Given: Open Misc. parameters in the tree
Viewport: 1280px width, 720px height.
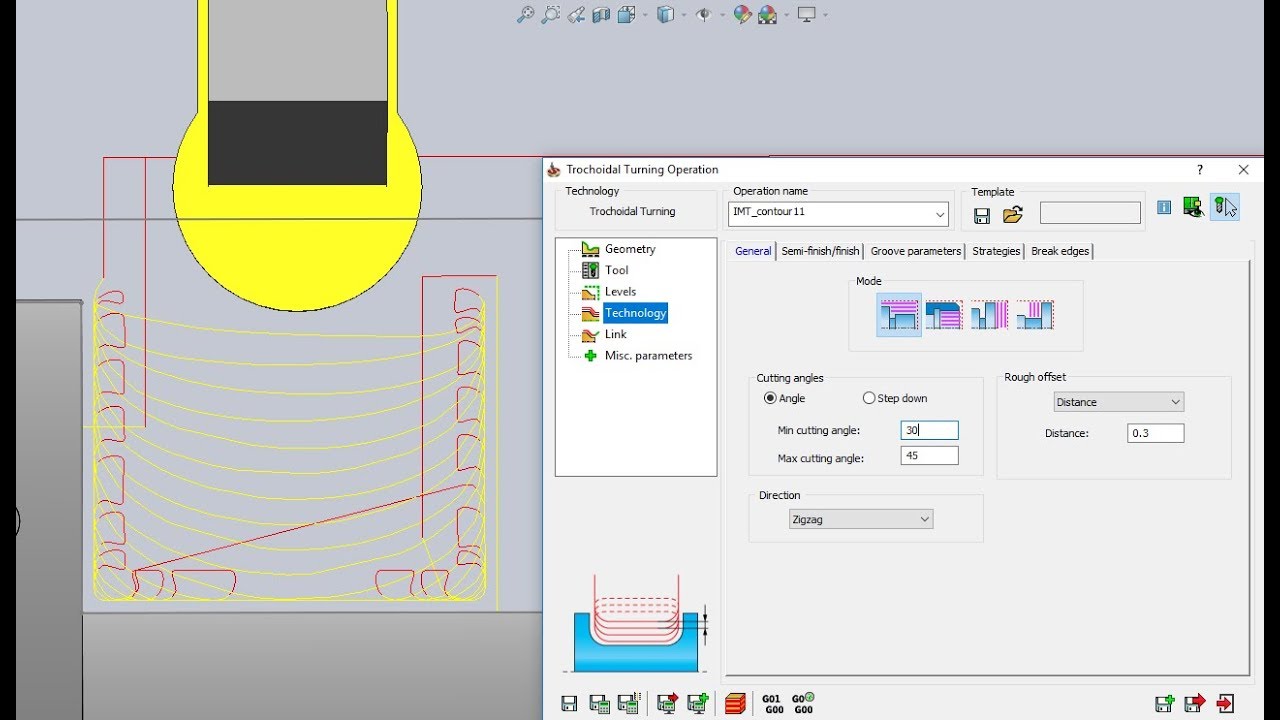Looking at the screenshot, I should pos(648,355).
